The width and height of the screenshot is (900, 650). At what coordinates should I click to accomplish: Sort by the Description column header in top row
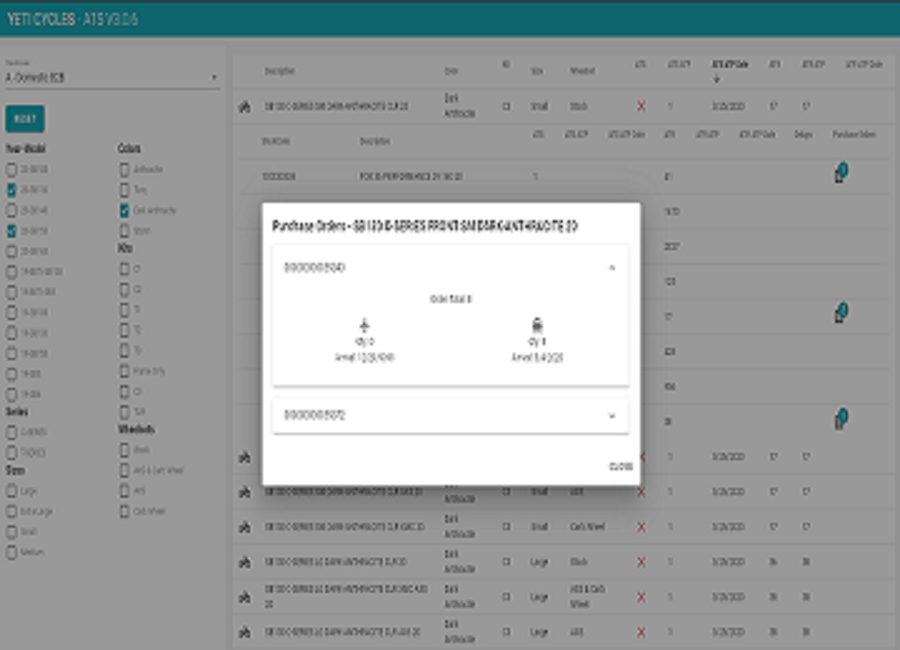coord(280,71)
